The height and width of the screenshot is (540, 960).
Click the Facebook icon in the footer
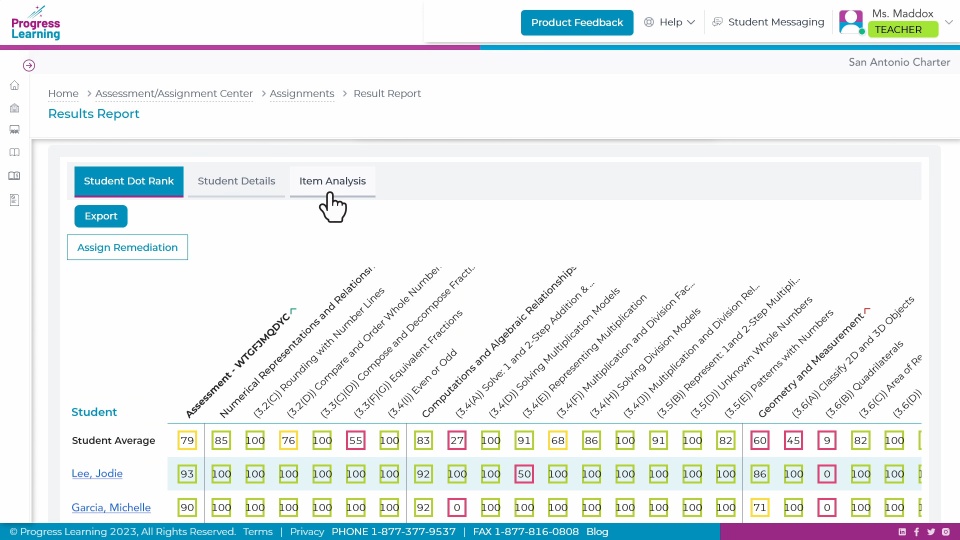pos(916,532)
